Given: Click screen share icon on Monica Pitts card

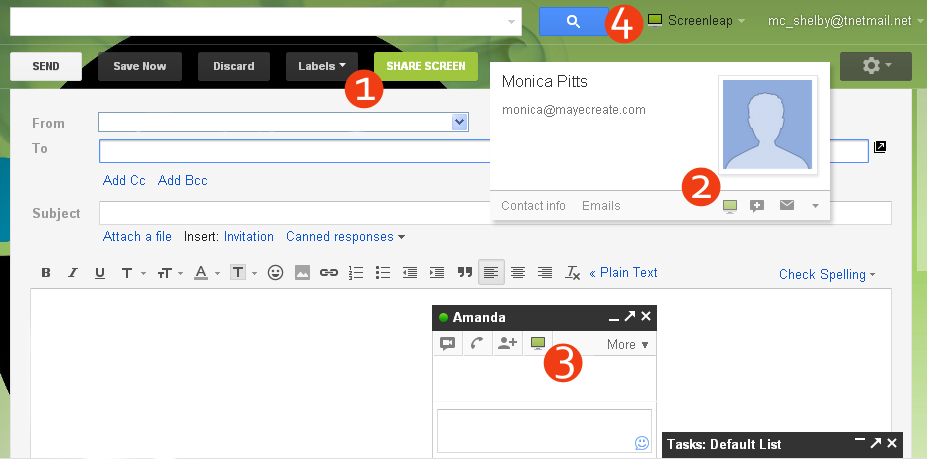Looking at the screenshot, I should 730,206.
